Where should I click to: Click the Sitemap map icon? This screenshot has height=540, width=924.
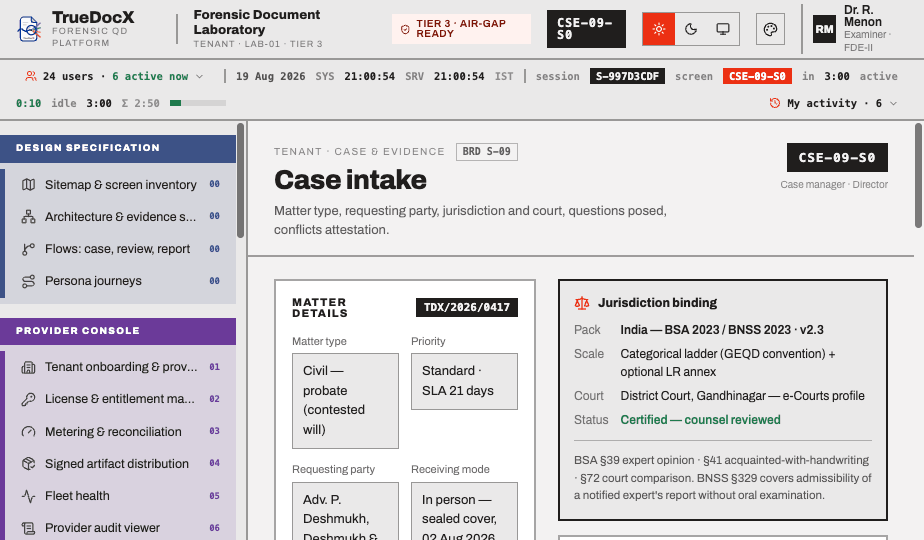pyautogui.click(x=28, y=185)
